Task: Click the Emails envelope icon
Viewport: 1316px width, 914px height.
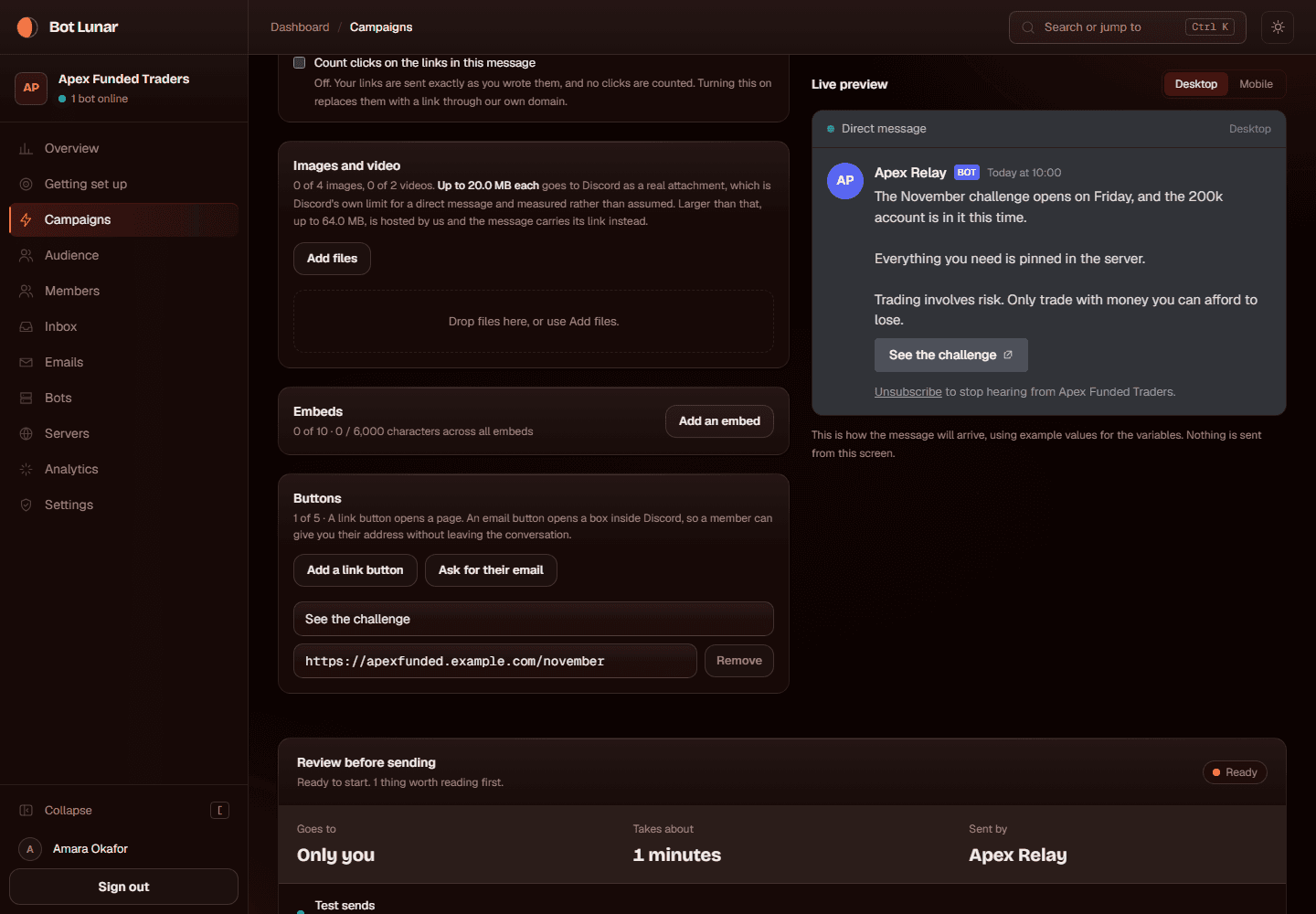Action: tap(27, 362)
